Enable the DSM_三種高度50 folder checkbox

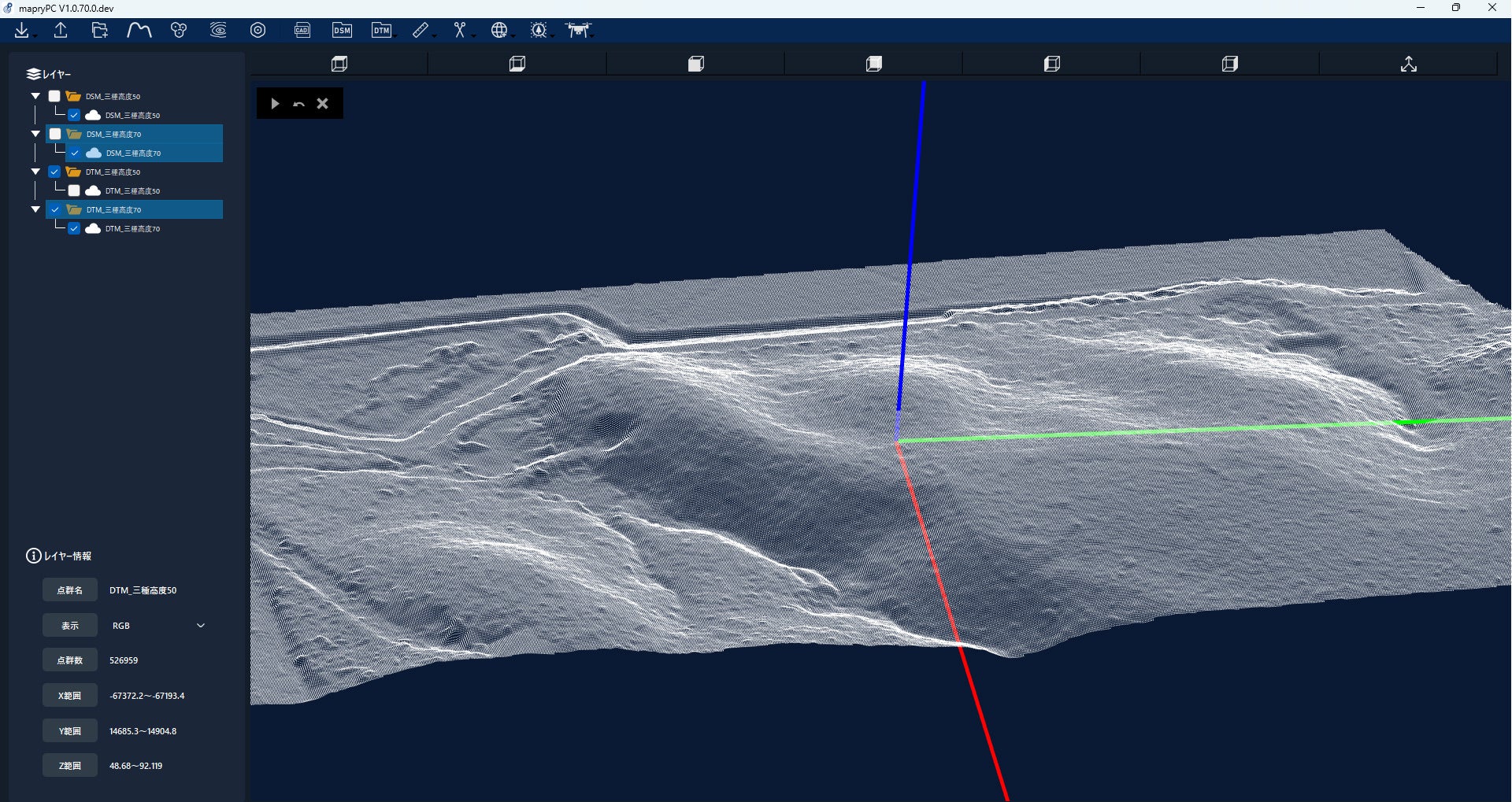54,96
